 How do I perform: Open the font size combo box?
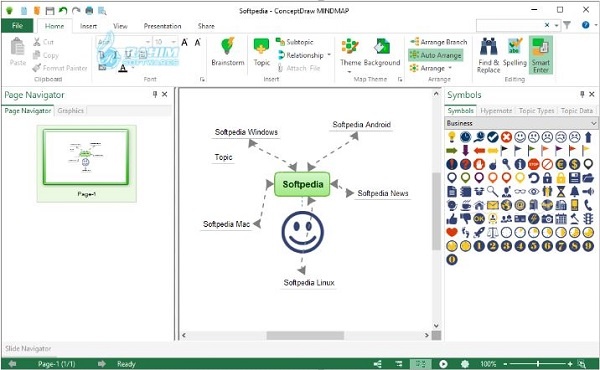165,42
